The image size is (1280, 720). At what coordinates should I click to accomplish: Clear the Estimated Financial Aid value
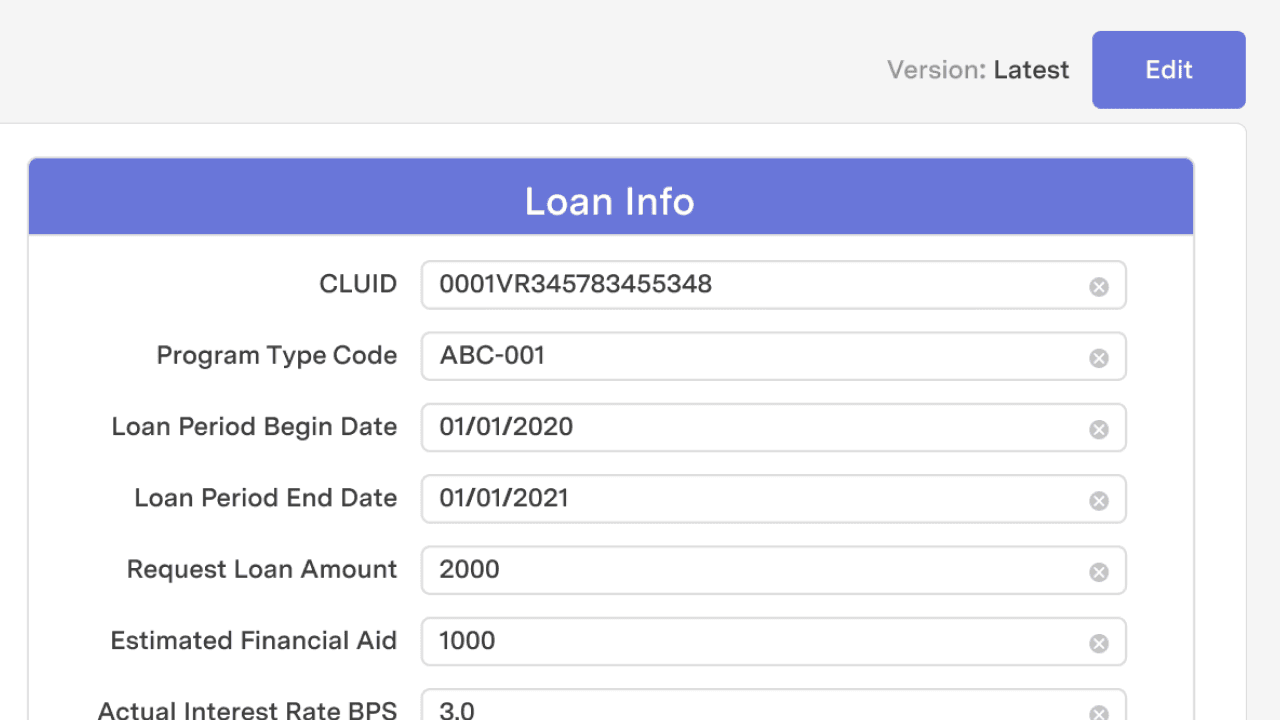point(1099,643)
